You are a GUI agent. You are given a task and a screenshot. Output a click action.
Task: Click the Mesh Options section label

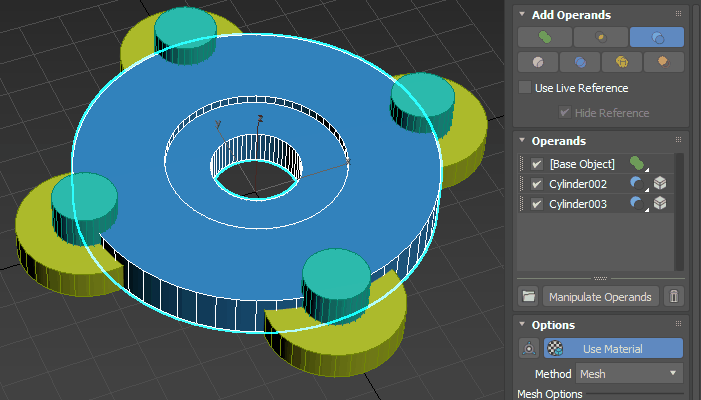(x=549, y=394)
